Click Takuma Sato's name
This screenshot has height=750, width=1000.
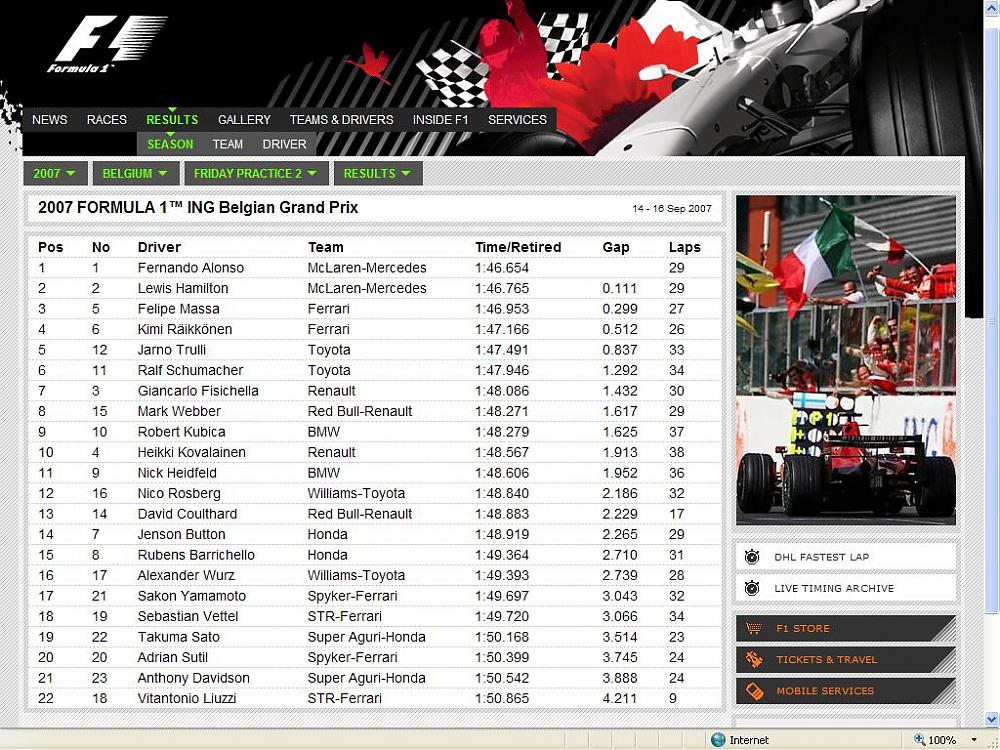179,636
